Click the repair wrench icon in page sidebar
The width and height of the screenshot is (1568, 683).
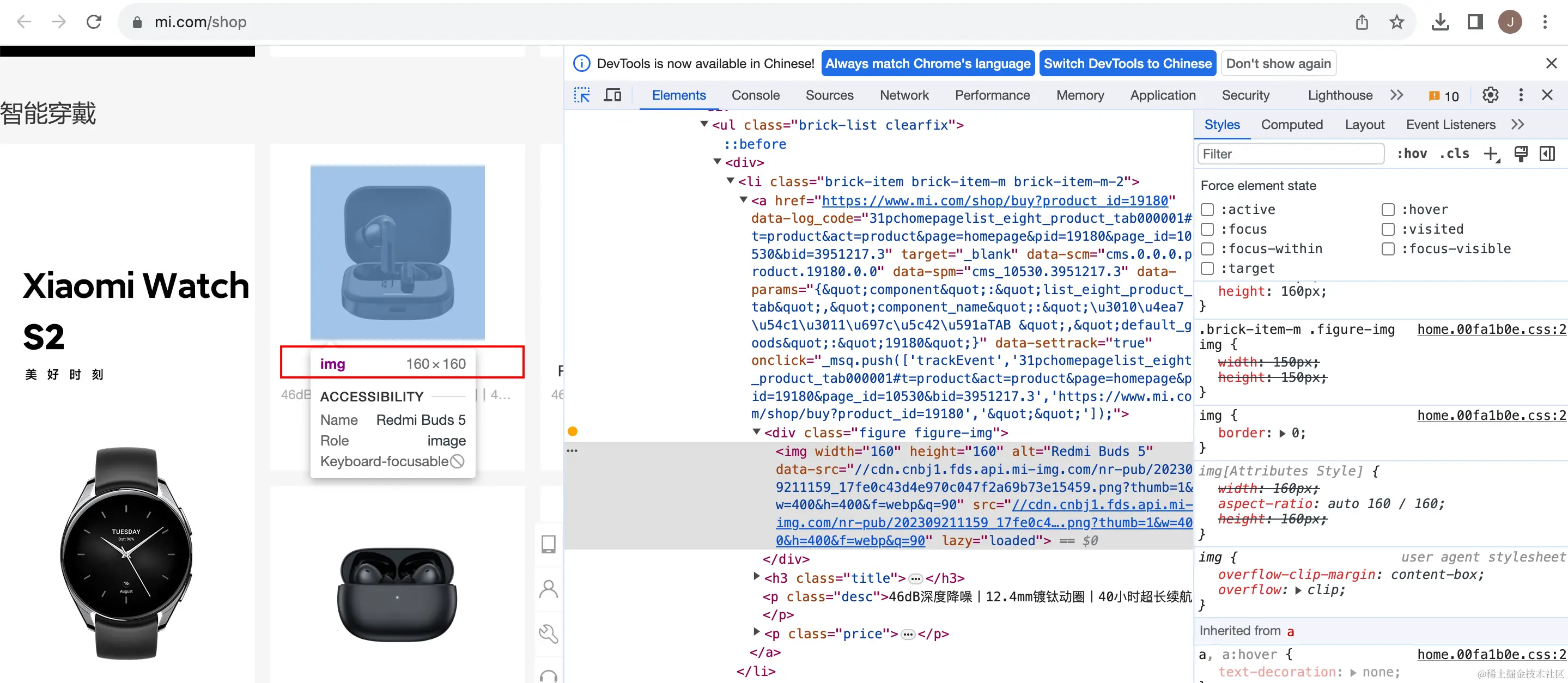tap(549, 633)
